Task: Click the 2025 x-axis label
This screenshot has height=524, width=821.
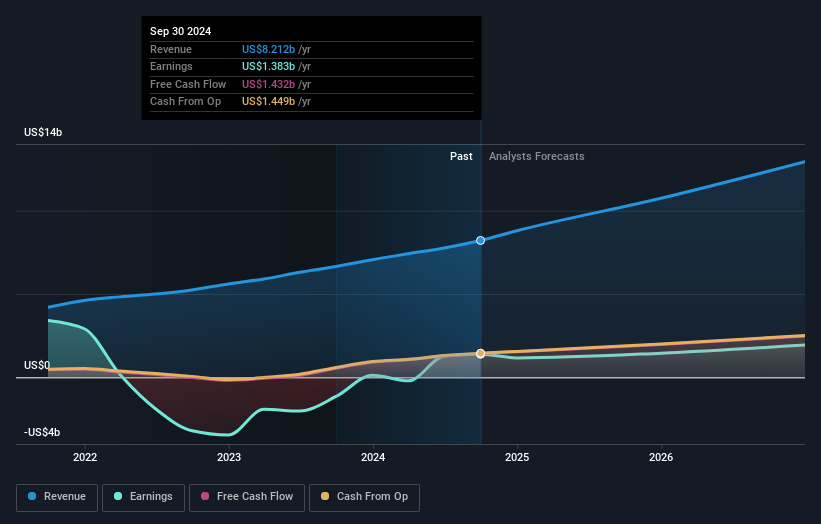Action: tap(517, 457)
